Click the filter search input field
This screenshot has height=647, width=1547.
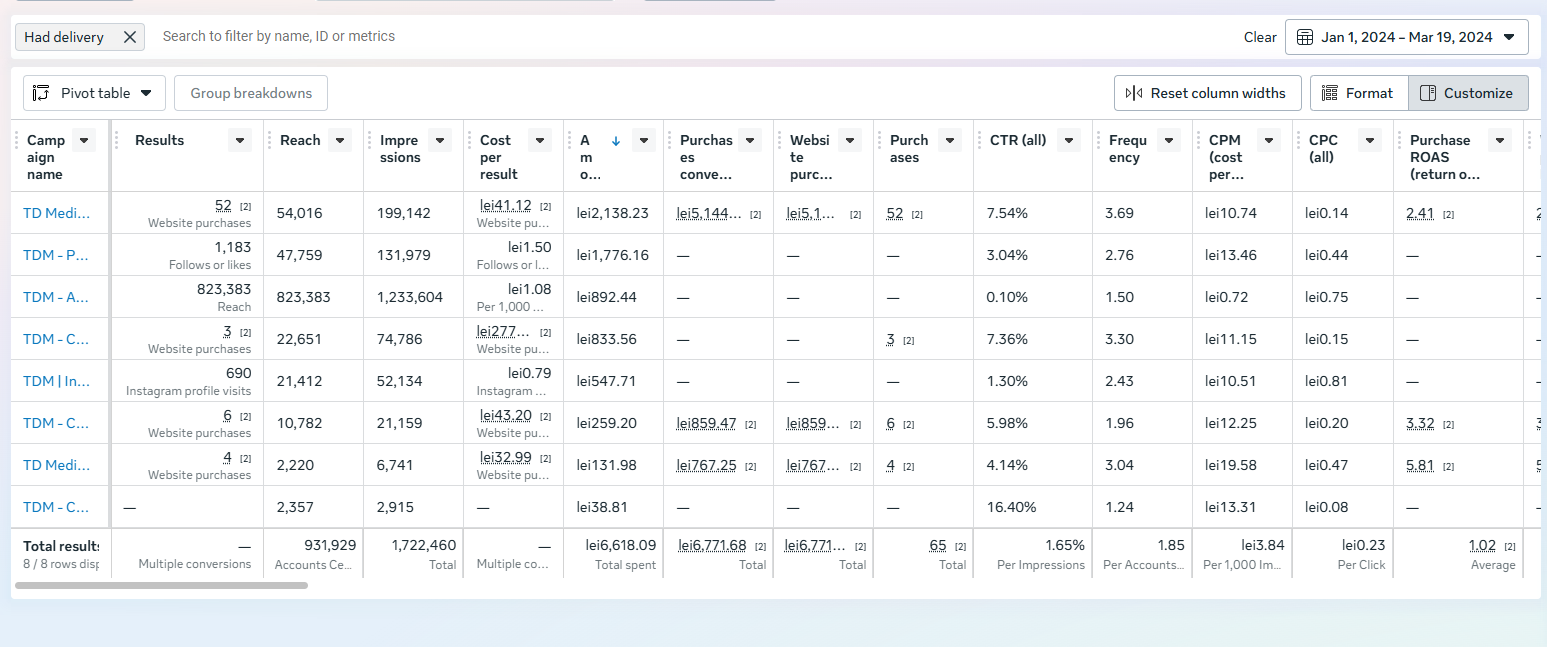(690, 36)
